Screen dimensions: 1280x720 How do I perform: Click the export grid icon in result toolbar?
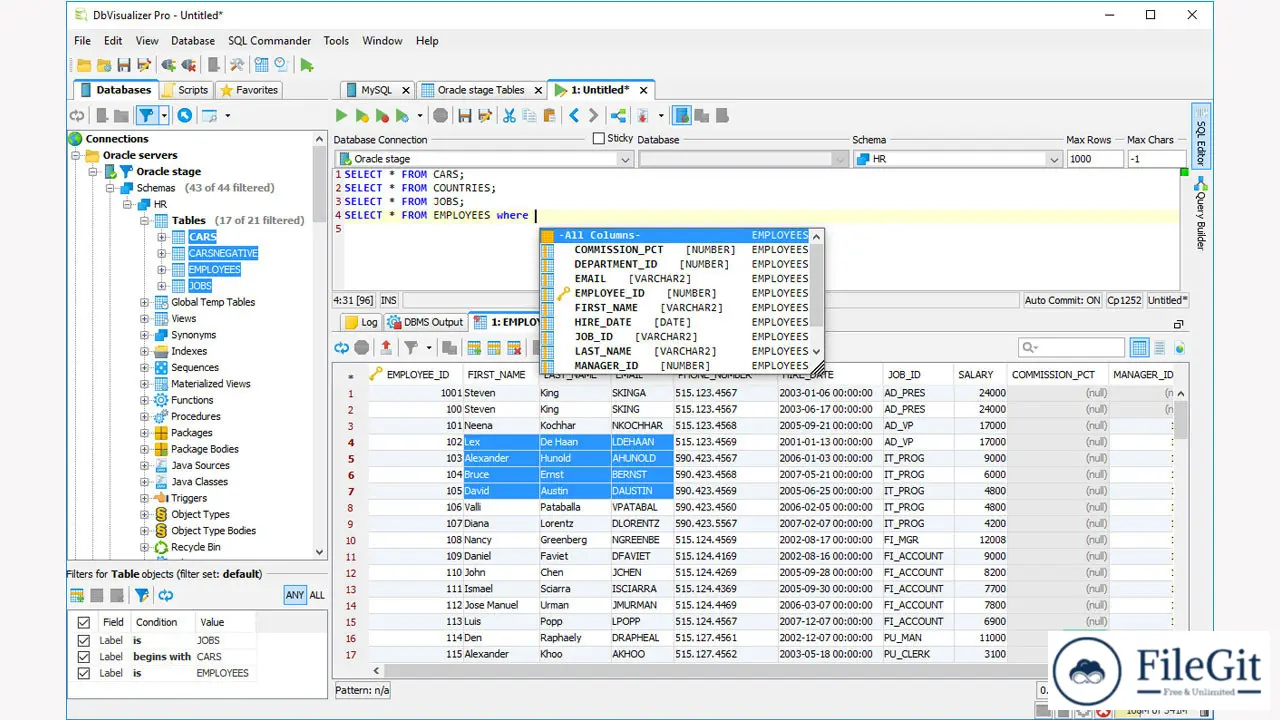tap(386, 348)
